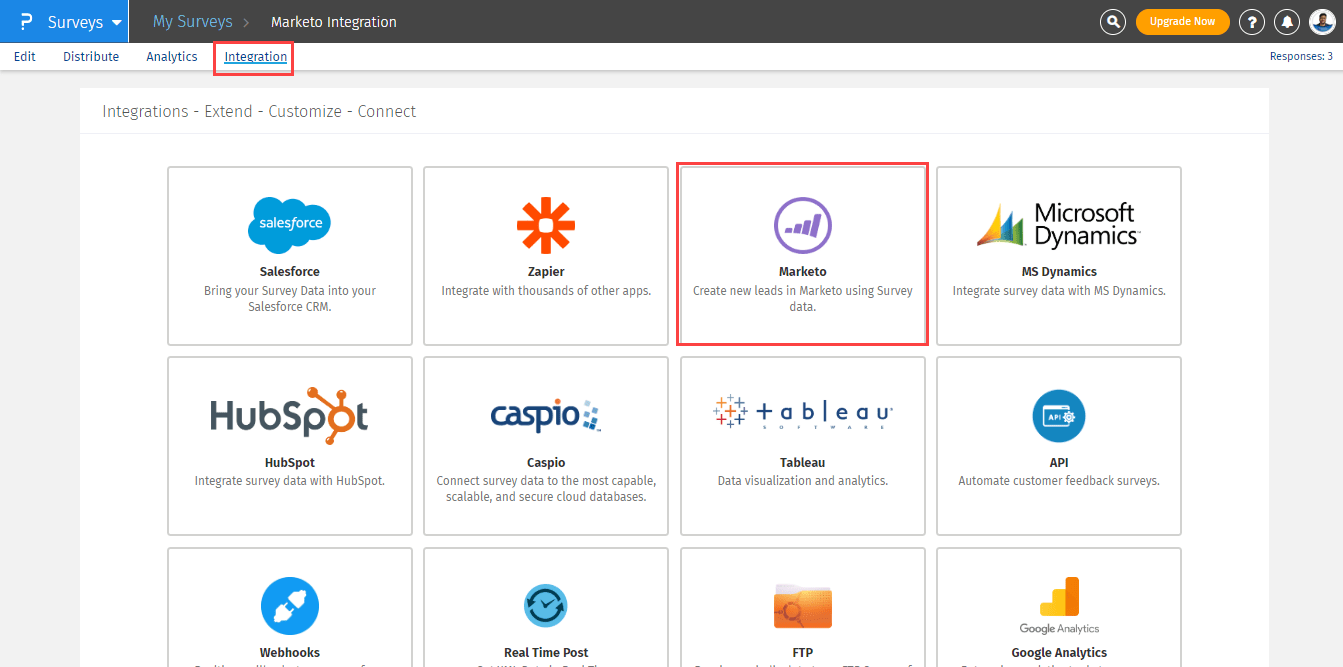1343x667 pixels.
Task: Click the FTP orange folder icon
Action: point(803,606)
